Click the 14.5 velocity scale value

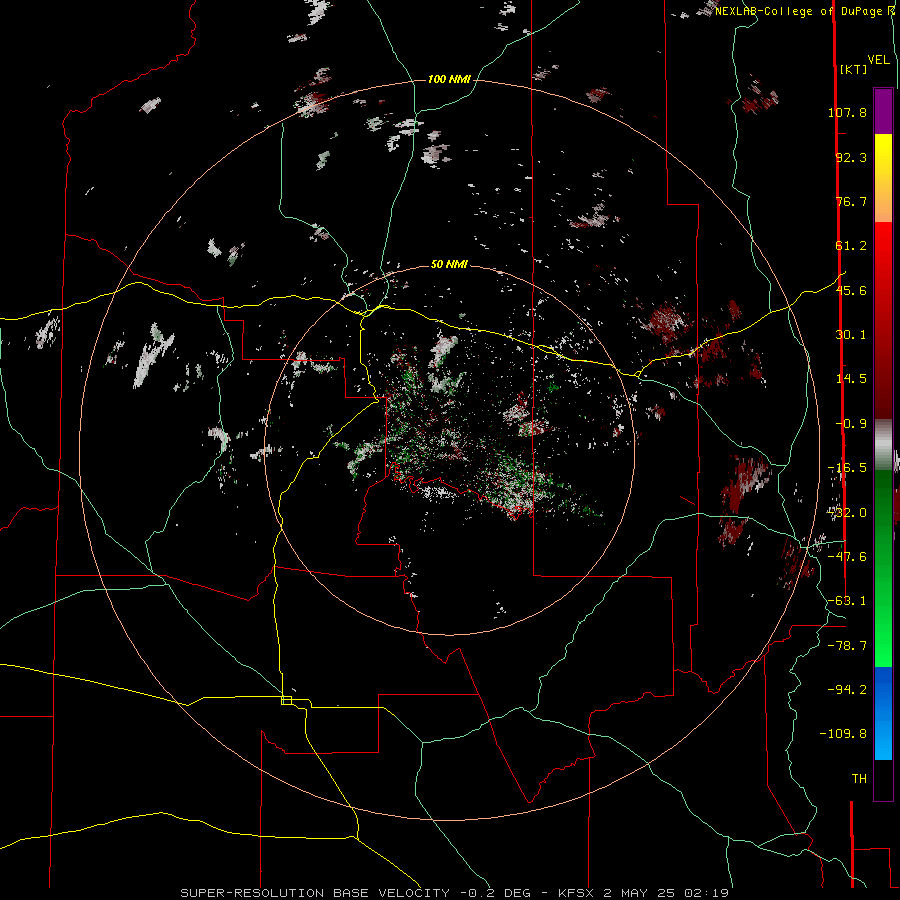[x=851, y=379]
